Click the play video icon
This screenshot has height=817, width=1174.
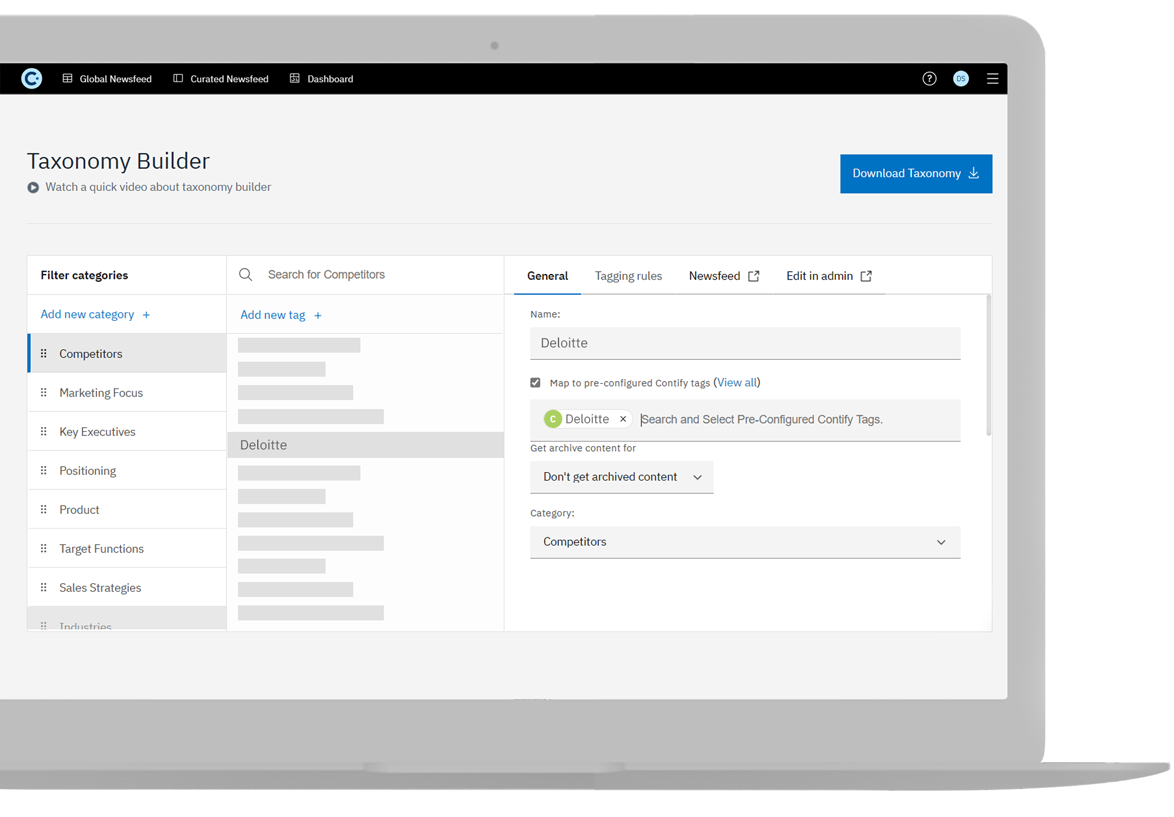(x=33, y=188)
